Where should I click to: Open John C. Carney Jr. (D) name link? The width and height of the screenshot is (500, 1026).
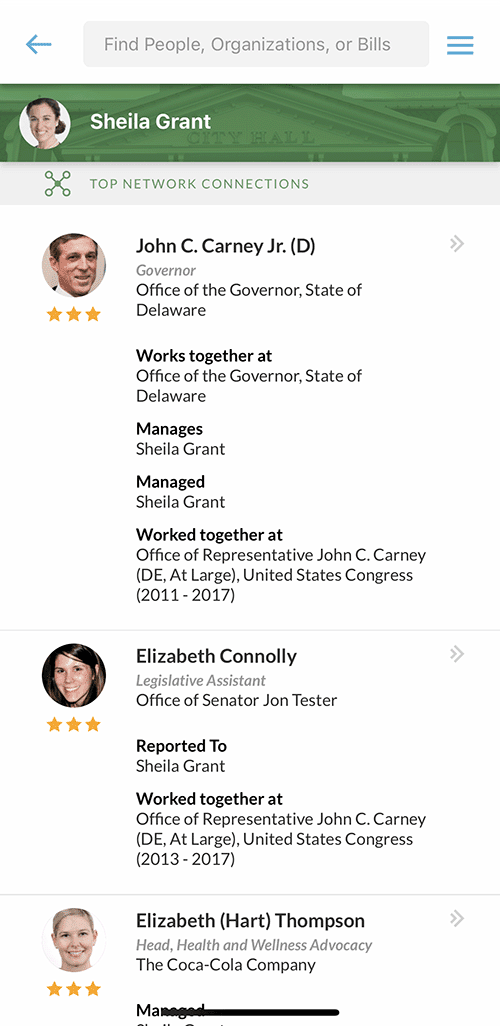(x=226, y=246)
